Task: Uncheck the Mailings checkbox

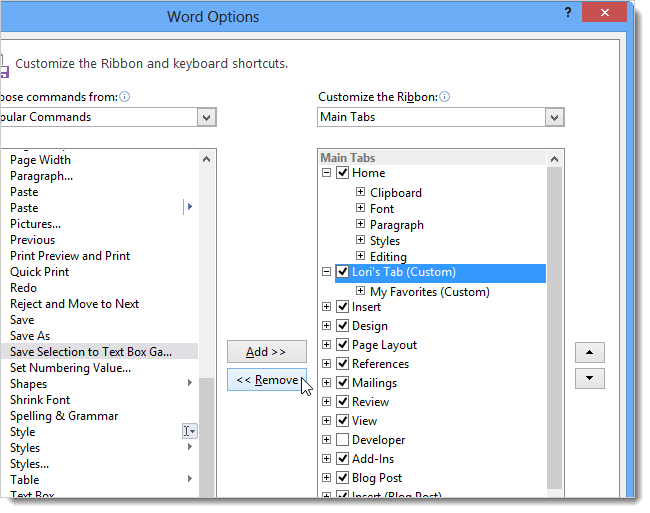Action: [342, 382]
